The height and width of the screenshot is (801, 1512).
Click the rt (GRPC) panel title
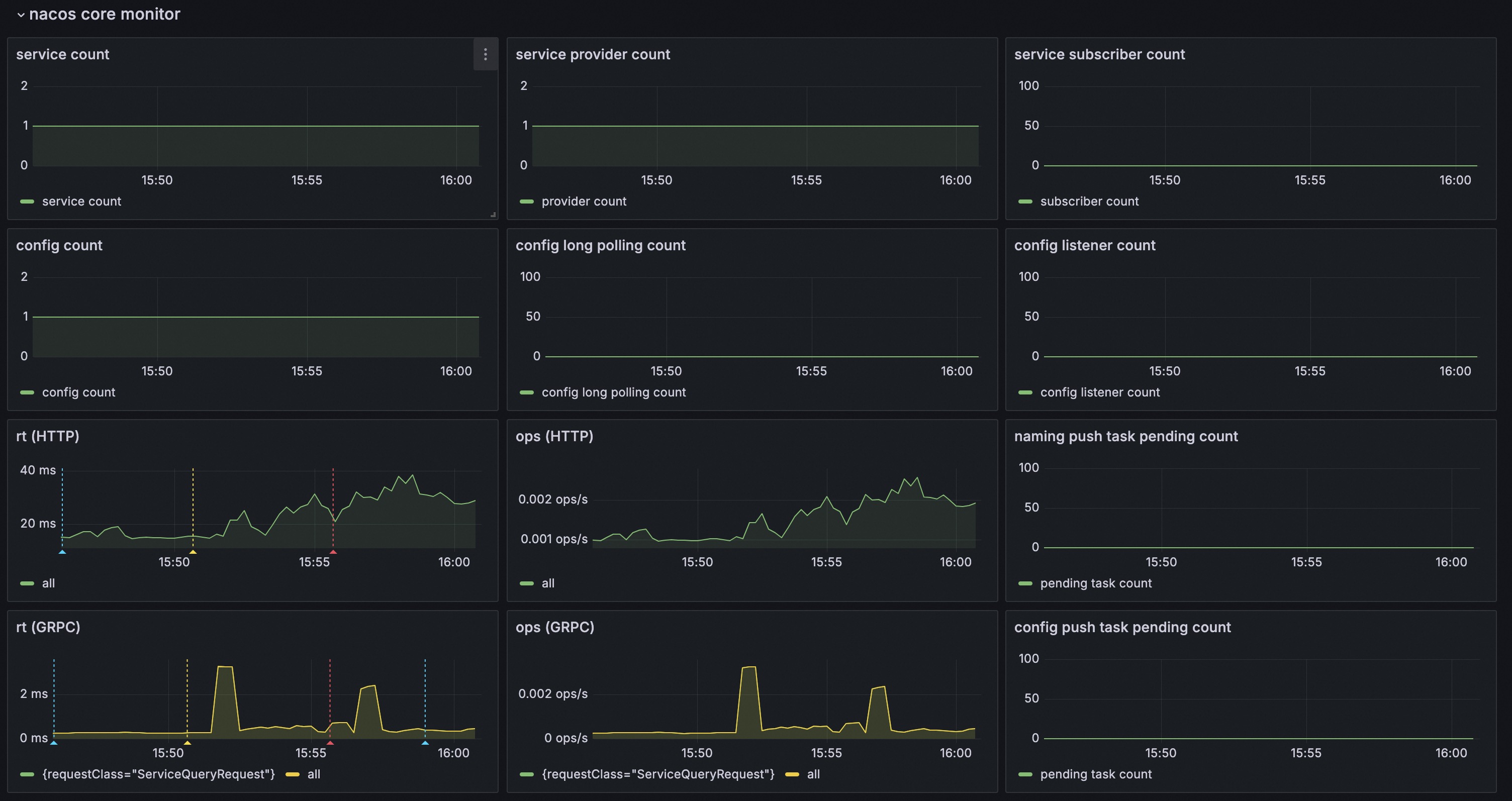(x=48, y=627)
